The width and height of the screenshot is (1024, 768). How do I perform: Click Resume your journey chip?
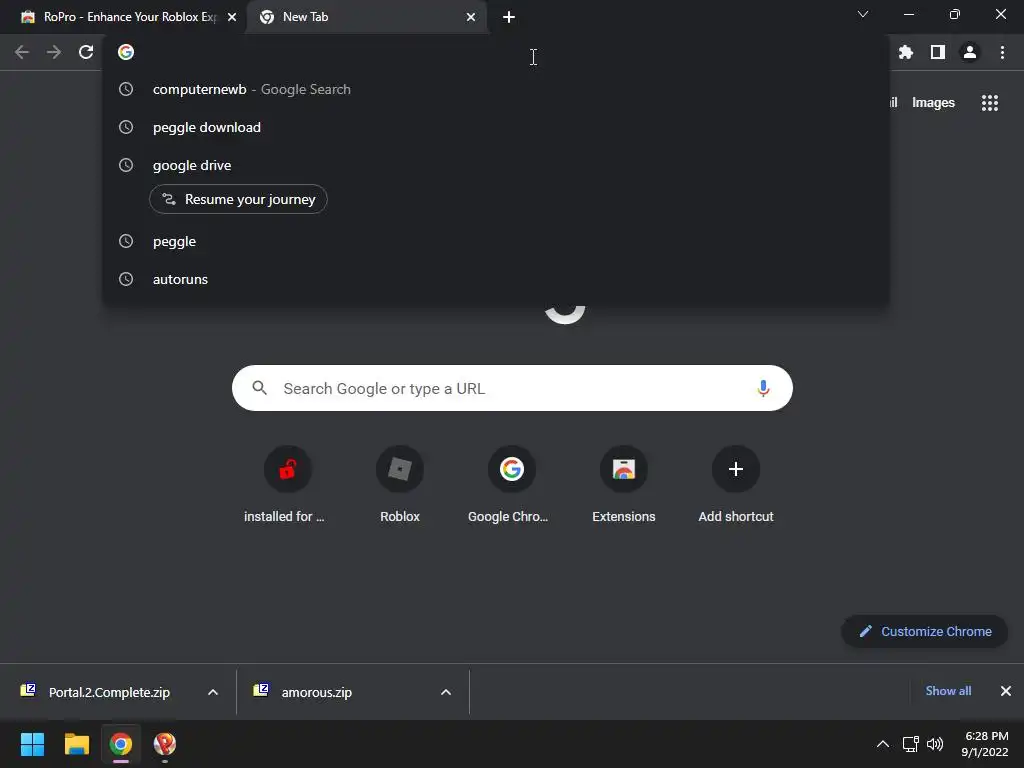238,199
